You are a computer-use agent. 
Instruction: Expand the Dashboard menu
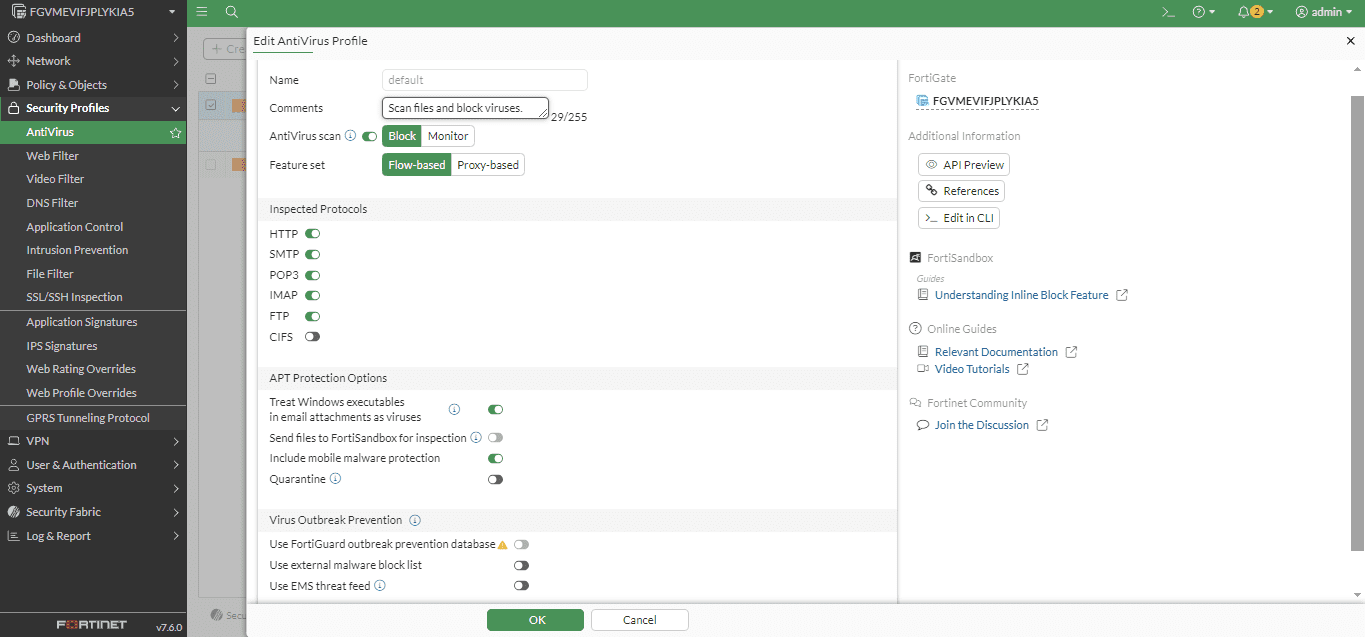[93, 38]
